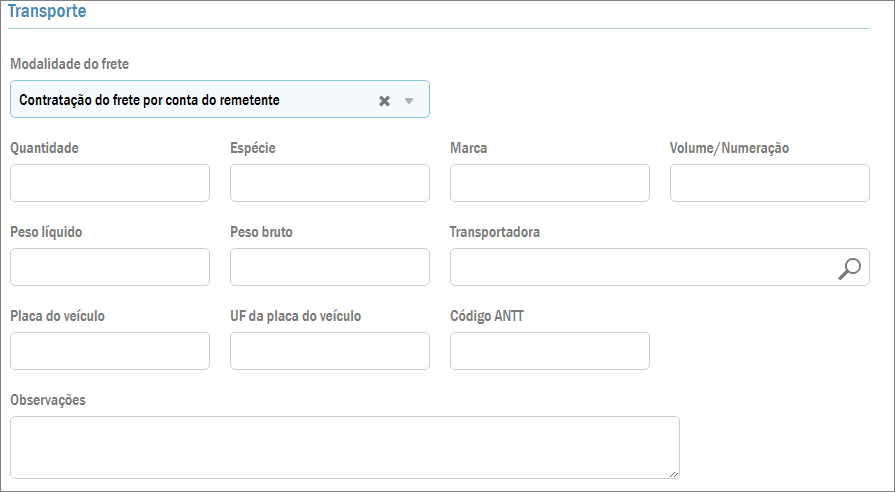
Task: Open the Modalidade do frete dropdown arrow
Action: 408,101
